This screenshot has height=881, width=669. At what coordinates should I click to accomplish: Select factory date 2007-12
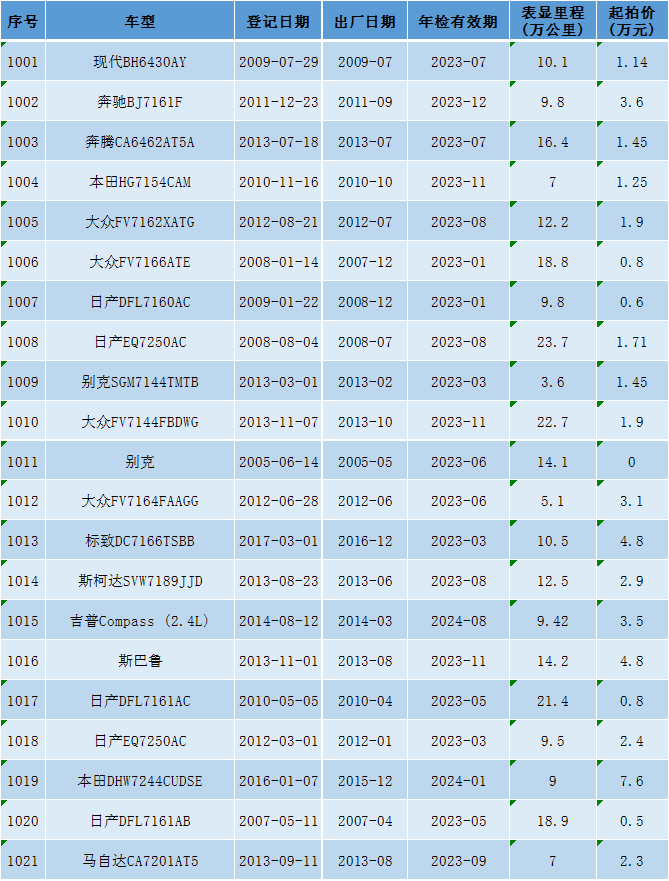(365, 261)
